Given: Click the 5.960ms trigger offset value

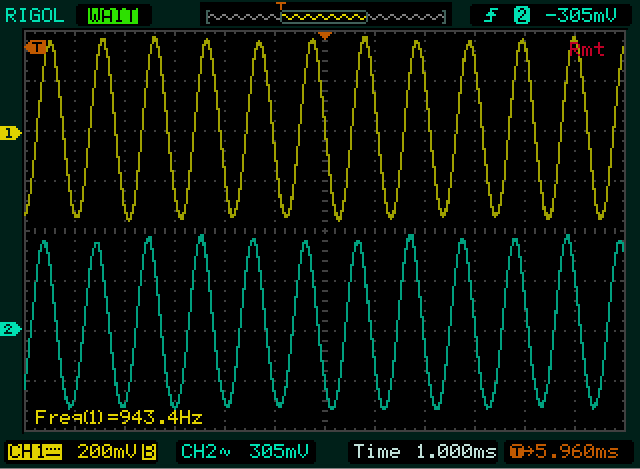Looking at the screenshot, I should [576, 452].
